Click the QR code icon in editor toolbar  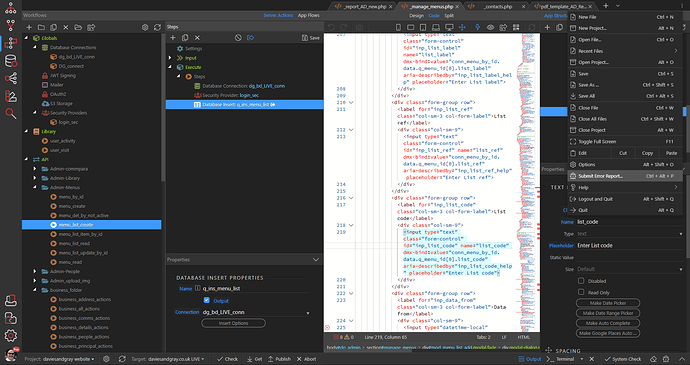(x=516, y=27)
